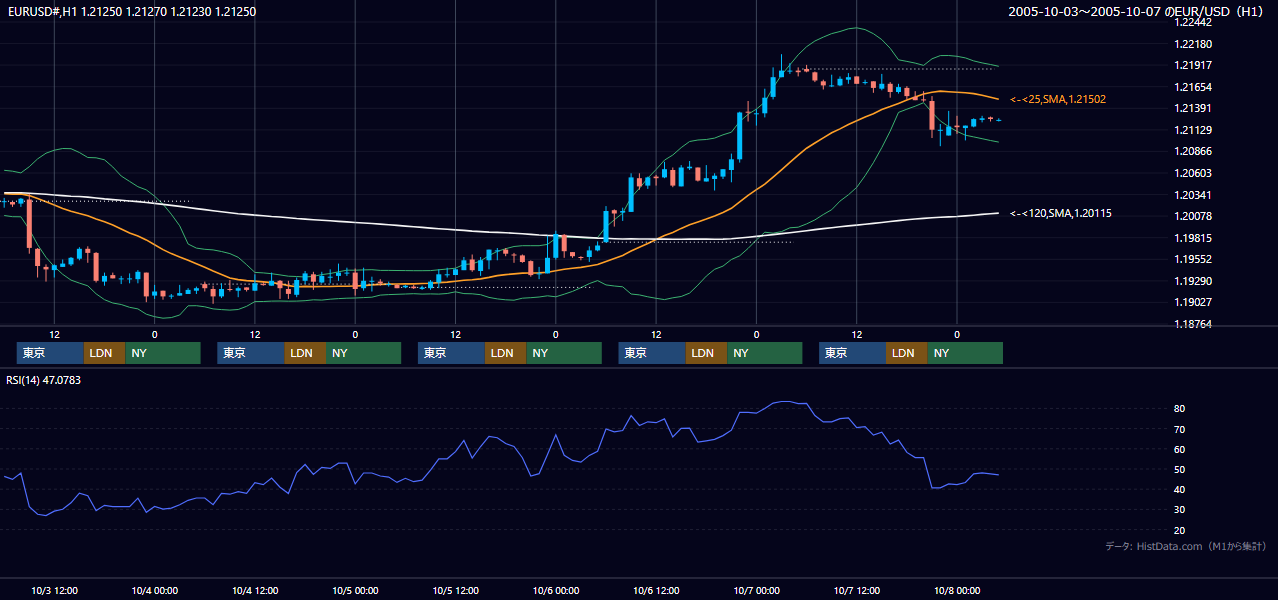This screenshot has width=1278, height=600.
Task: Click the 東京 session block for 10/3
Action: (50, 353)
